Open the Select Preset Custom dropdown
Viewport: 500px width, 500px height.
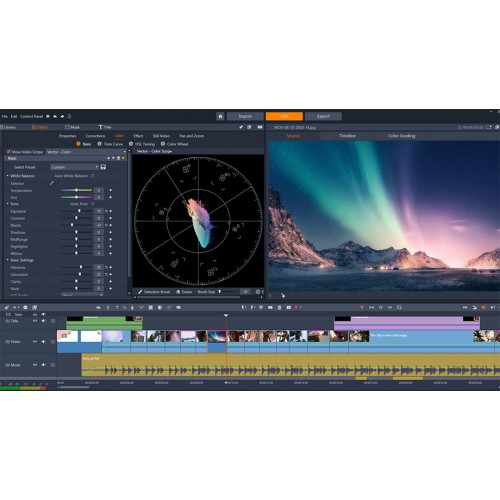pyautogui.click(x=74, y=167)
